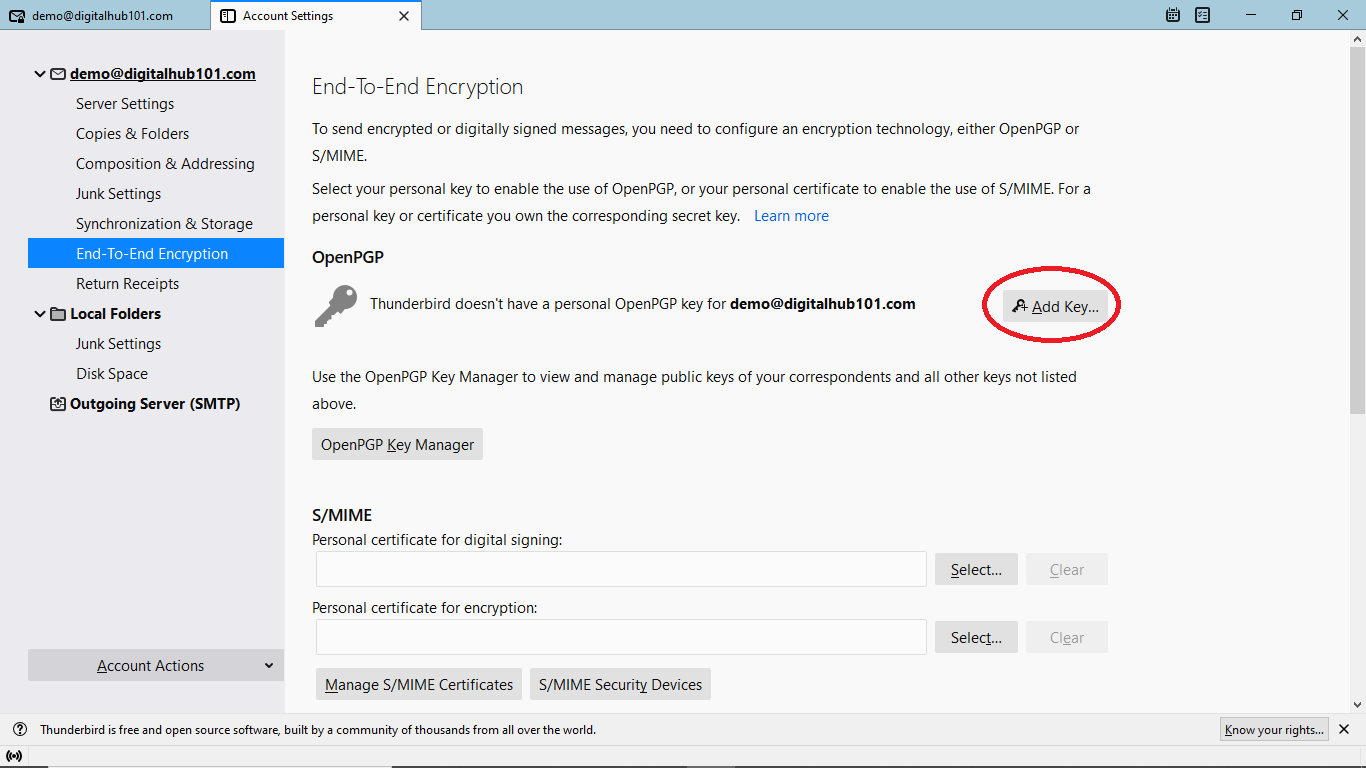Select the Local Folders account
The width and height of the screenshot is (1366, 768).
tap(115, 314)
